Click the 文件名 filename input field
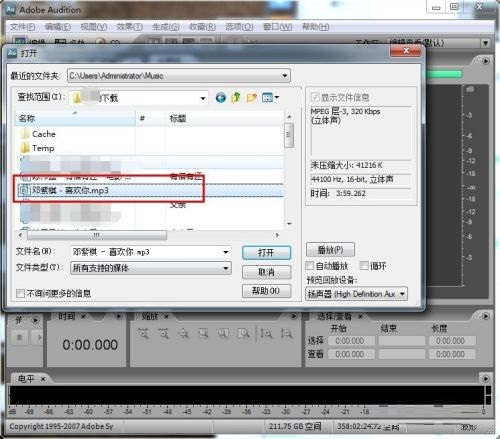 151,252
